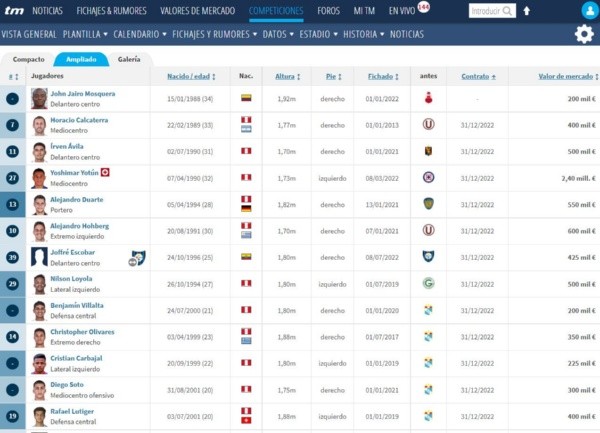
Task: Expand the Datos dropdown menu
Action: tap(278, 34)
